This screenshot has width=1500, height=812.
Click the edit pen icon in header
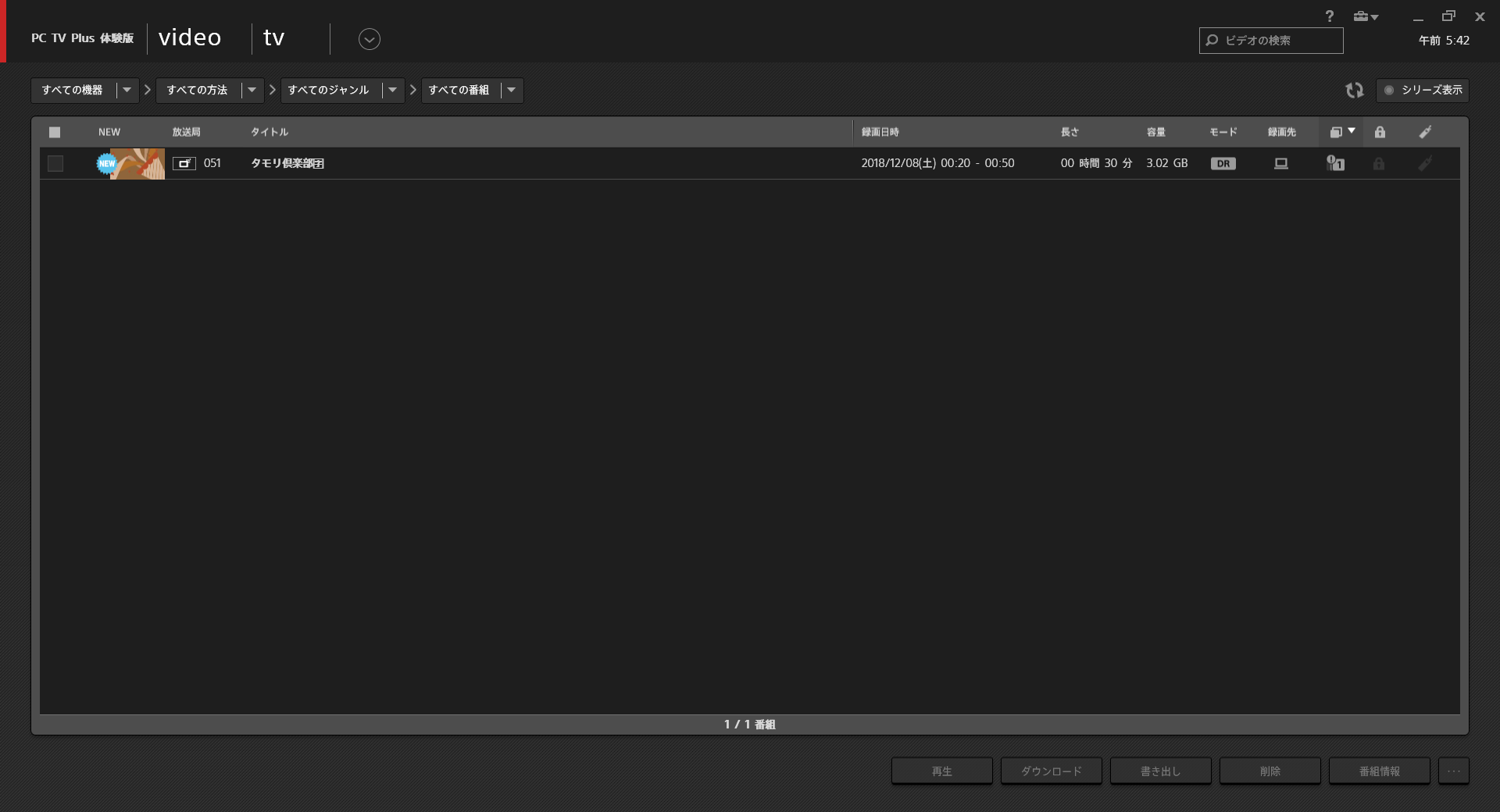[x=1425, y=132]
